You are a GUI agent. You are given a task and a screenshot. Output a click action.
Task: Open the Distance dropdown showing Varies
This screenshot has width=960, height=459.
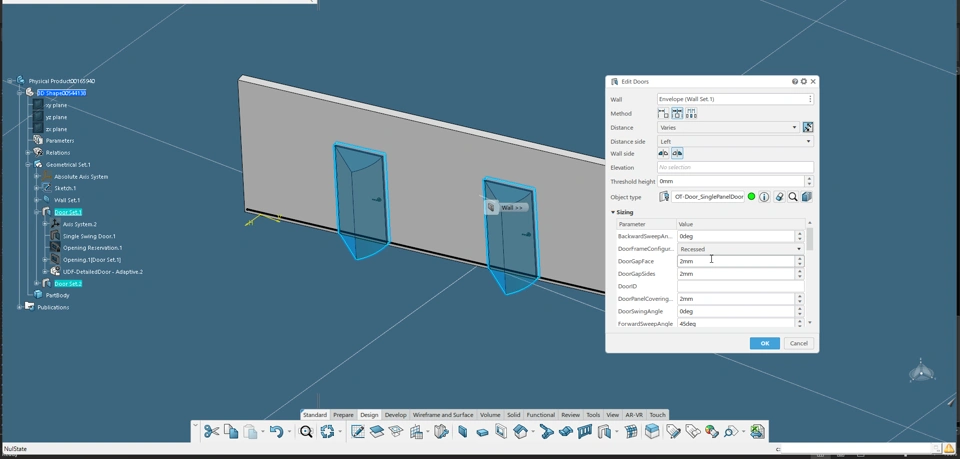pyautogui.click(x=729, y=127)
